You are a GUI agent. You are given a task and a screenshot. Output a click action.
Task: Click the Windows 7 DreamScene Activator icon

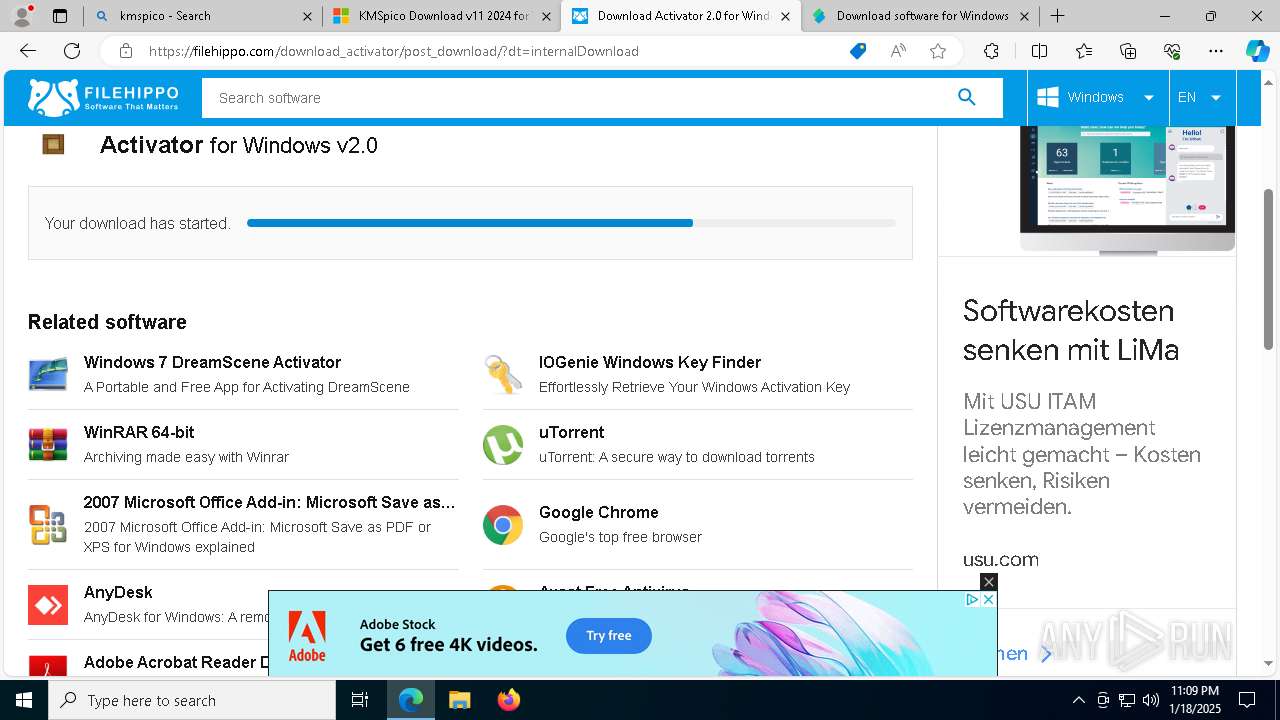48,374
